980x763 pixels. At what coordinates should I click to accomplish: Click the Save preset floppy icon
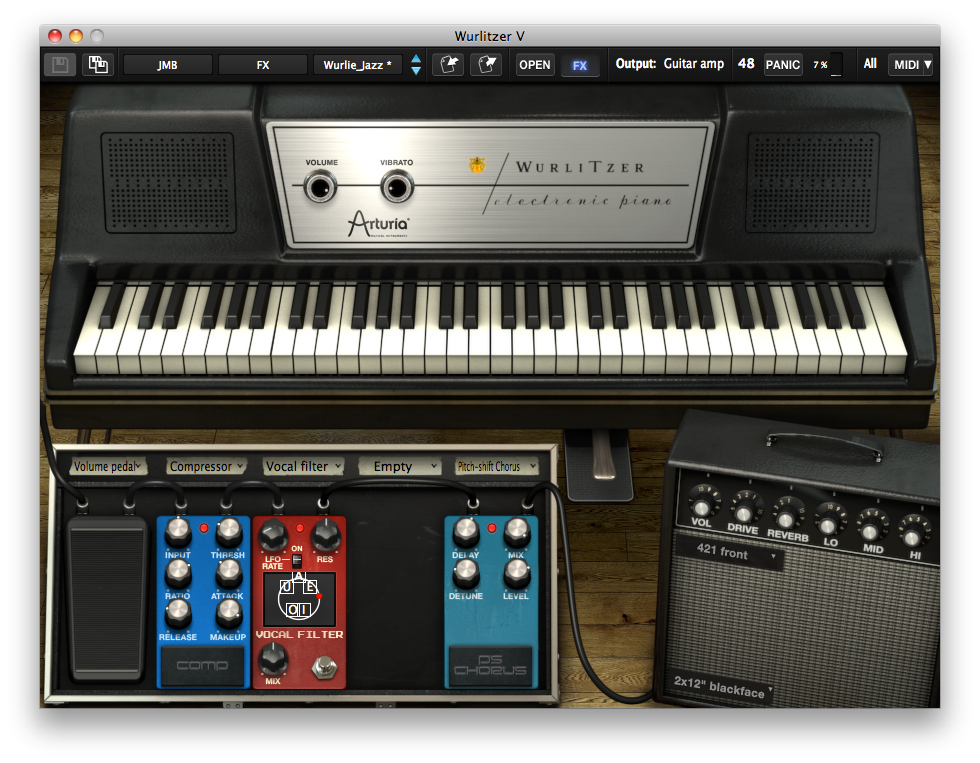[60, 64]
